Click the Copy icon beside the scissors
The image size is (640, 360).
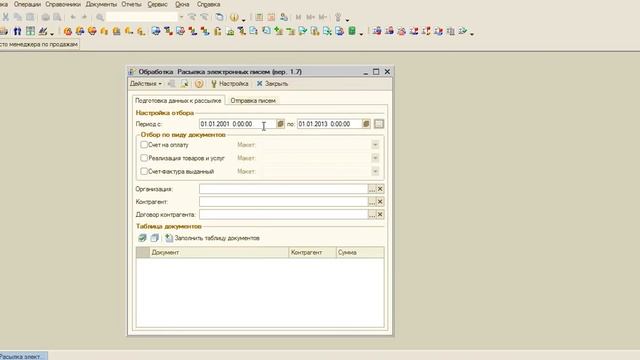tap(18, 17)
